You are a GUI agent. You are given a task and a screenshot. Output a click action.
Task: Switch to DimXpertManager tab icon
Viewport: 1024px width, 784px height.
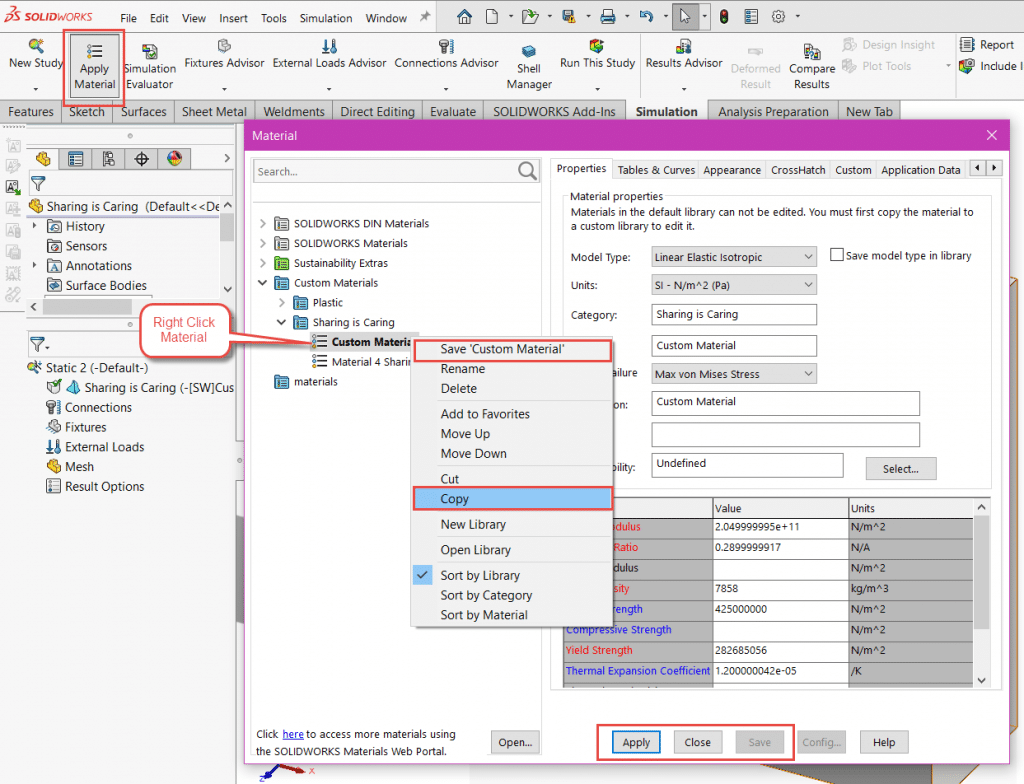coord(141,159)
